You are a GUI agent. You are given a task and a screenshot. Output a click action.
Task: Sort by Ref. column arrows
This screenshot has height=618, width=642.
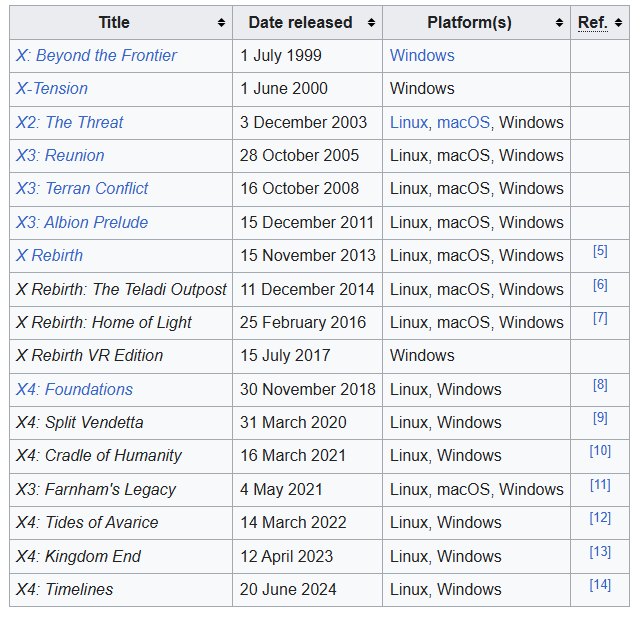point(618,23)
